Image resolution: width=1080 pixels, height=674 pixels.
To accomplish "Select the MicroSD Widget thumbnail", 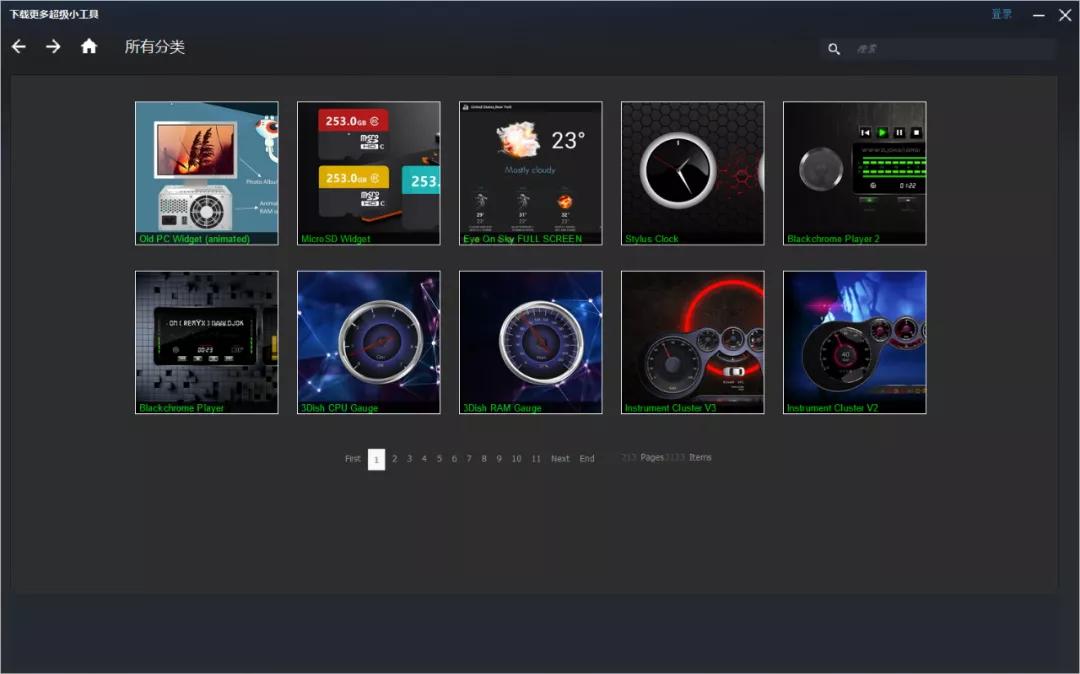I will [x=369, y=172].
